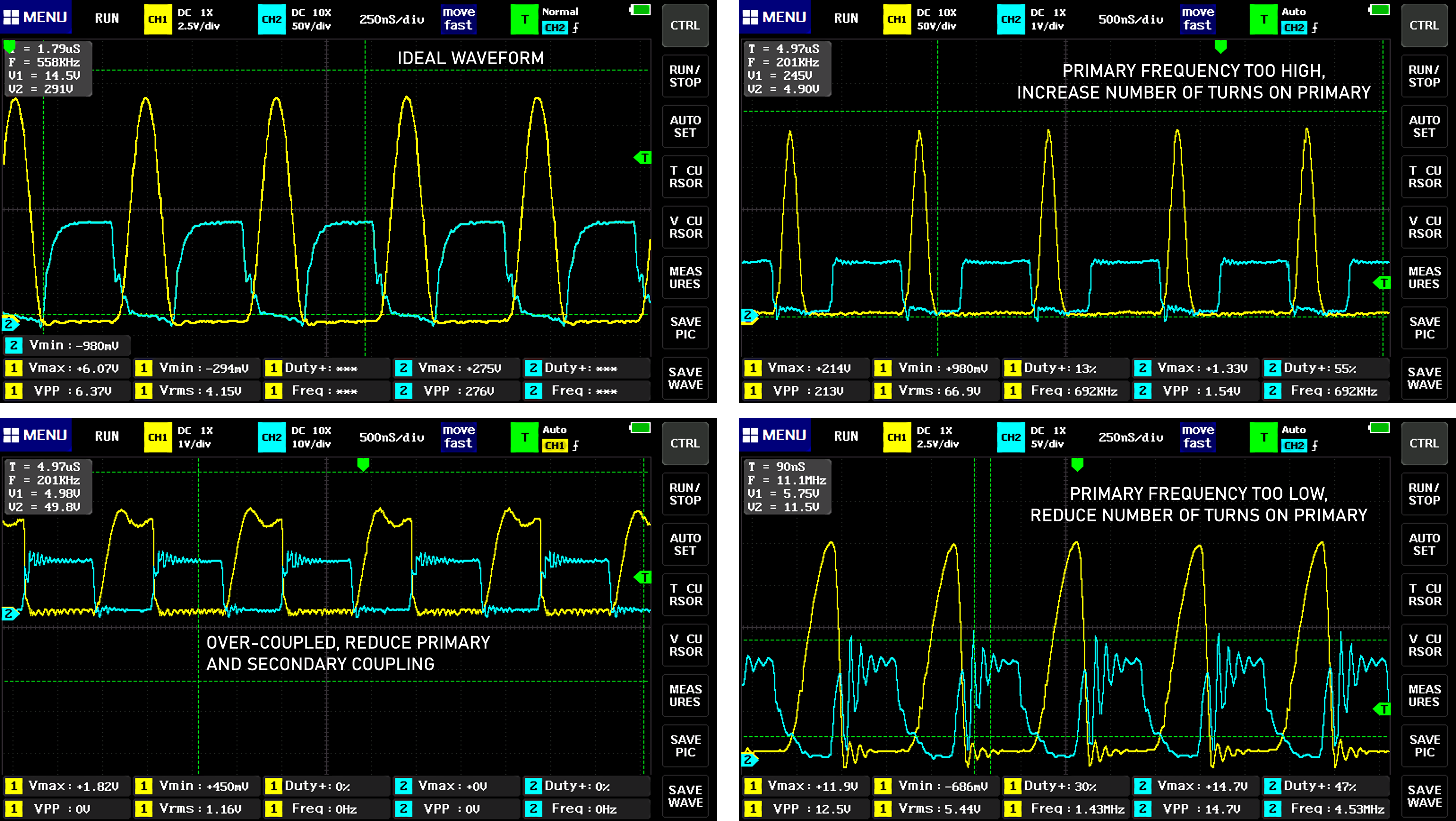Viewport: 1456px width, 821px height.
Task: Click the cyan CH2 badge on the over-coupled screen
Action: click(x=271, y=437)
